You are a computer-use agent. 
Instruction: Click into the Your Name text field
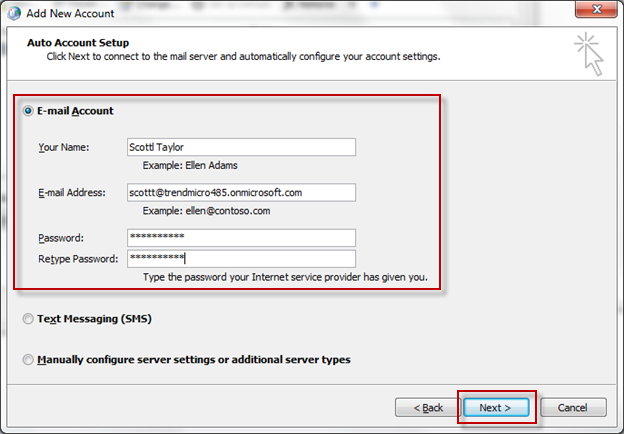pyautogui.click(x=241, y=147)
